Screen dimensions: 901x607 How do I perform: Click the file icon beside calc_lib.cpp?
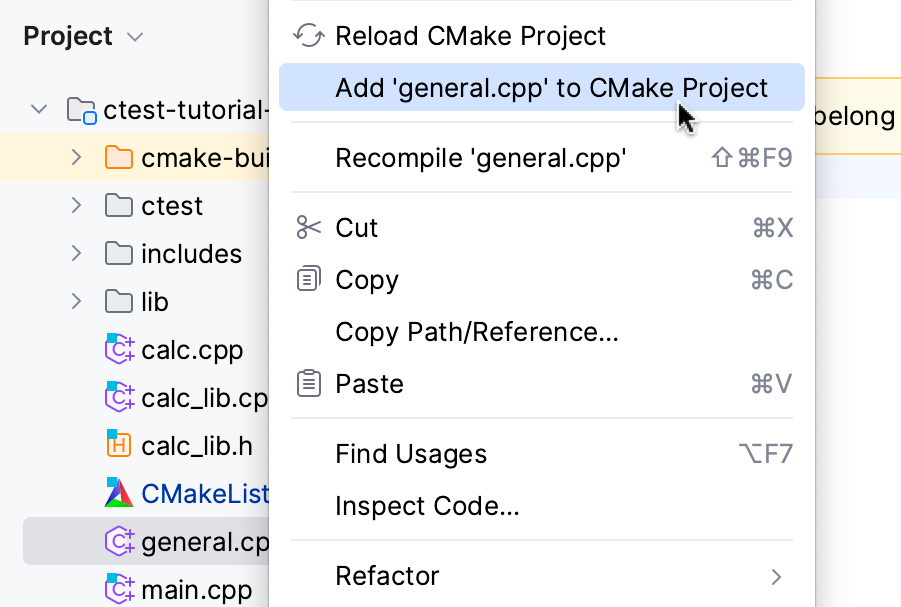coord(119,397)
